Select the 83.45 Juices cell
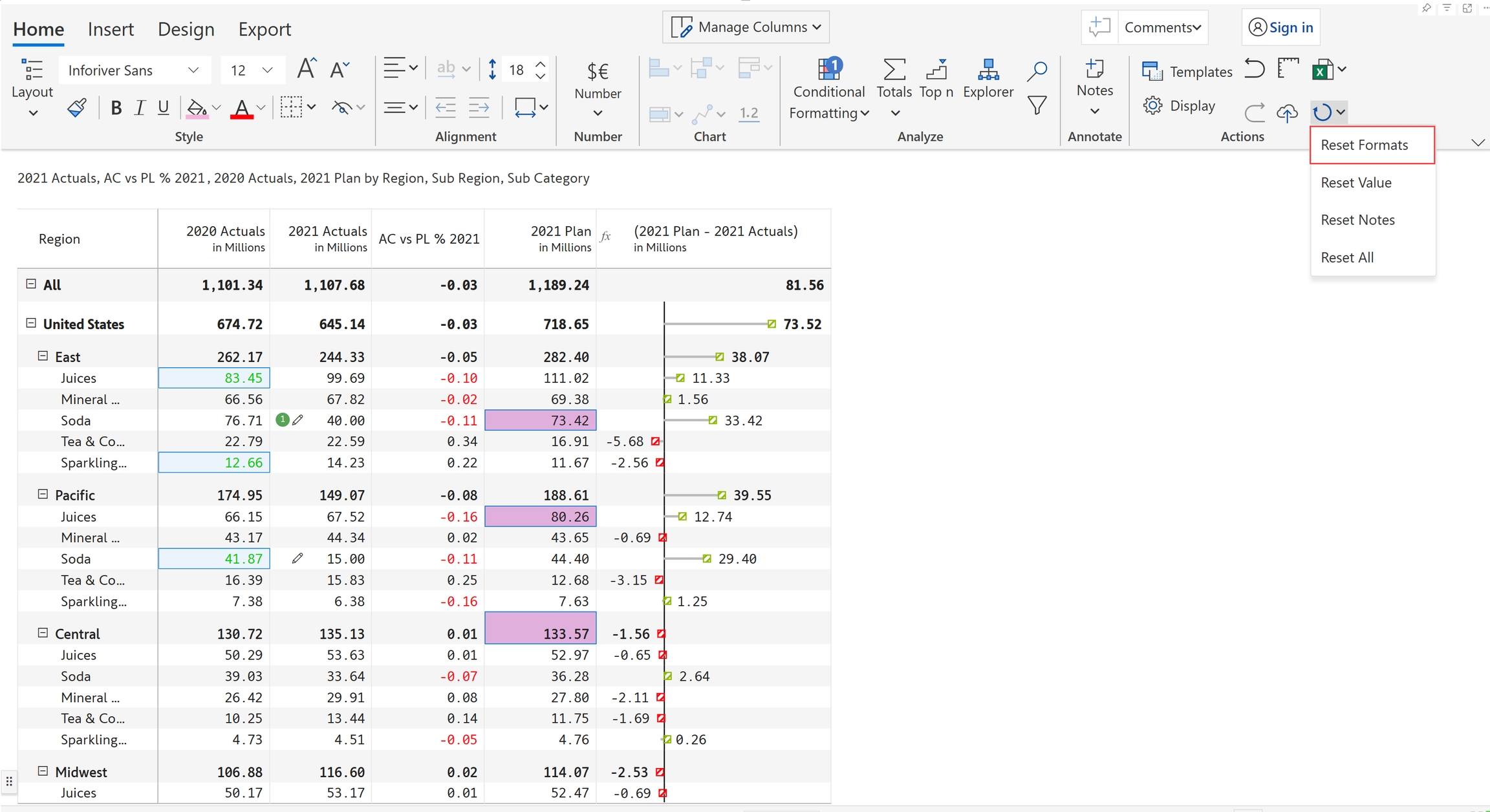 (x=214, y=378)
